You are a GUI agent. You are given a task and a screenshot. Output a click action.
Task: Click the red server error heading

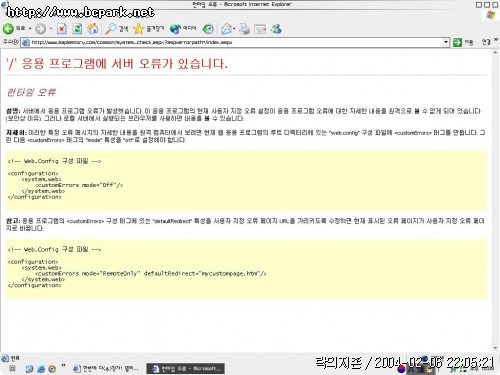(x=117, y=63)
